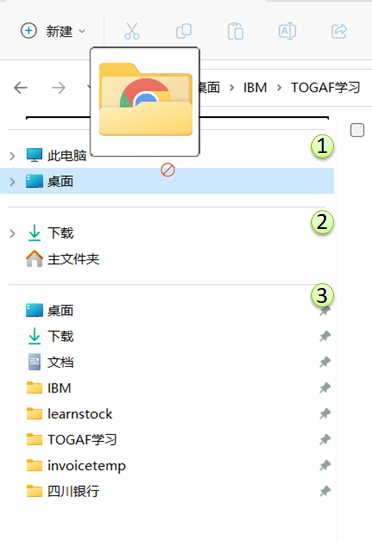
Task: Toggle pin beside the invoicetemp folder
Action: pyautogui.click(x=325, y=465)
